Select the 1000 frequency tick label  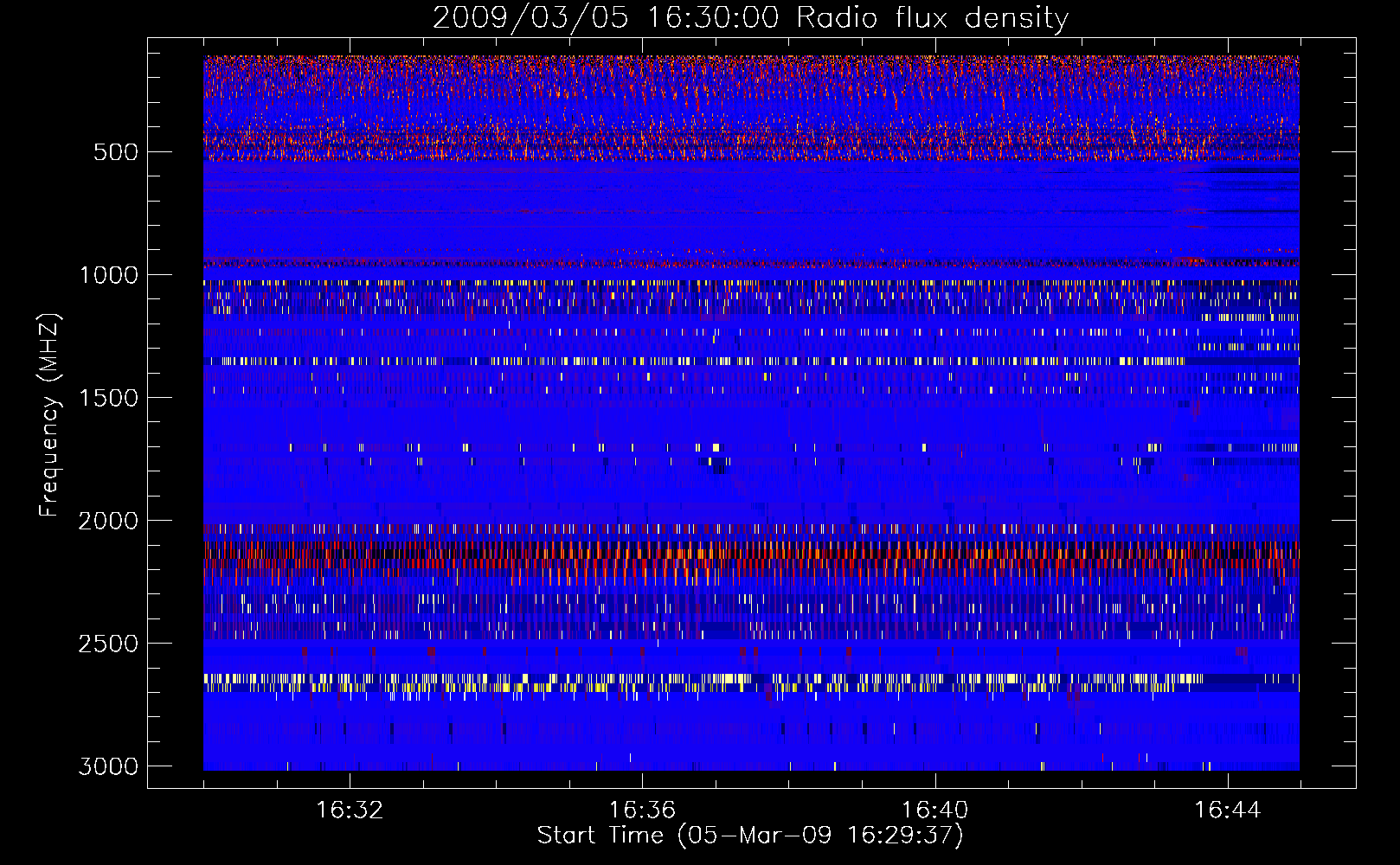tap(108, 275)
